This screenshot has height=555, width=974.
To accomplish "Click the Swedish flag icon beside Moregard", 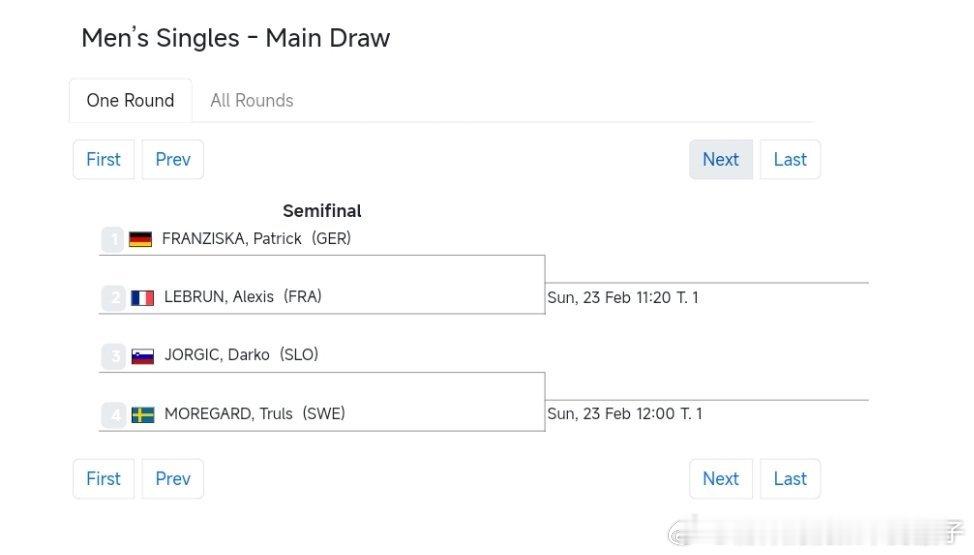I will [143, 415].
